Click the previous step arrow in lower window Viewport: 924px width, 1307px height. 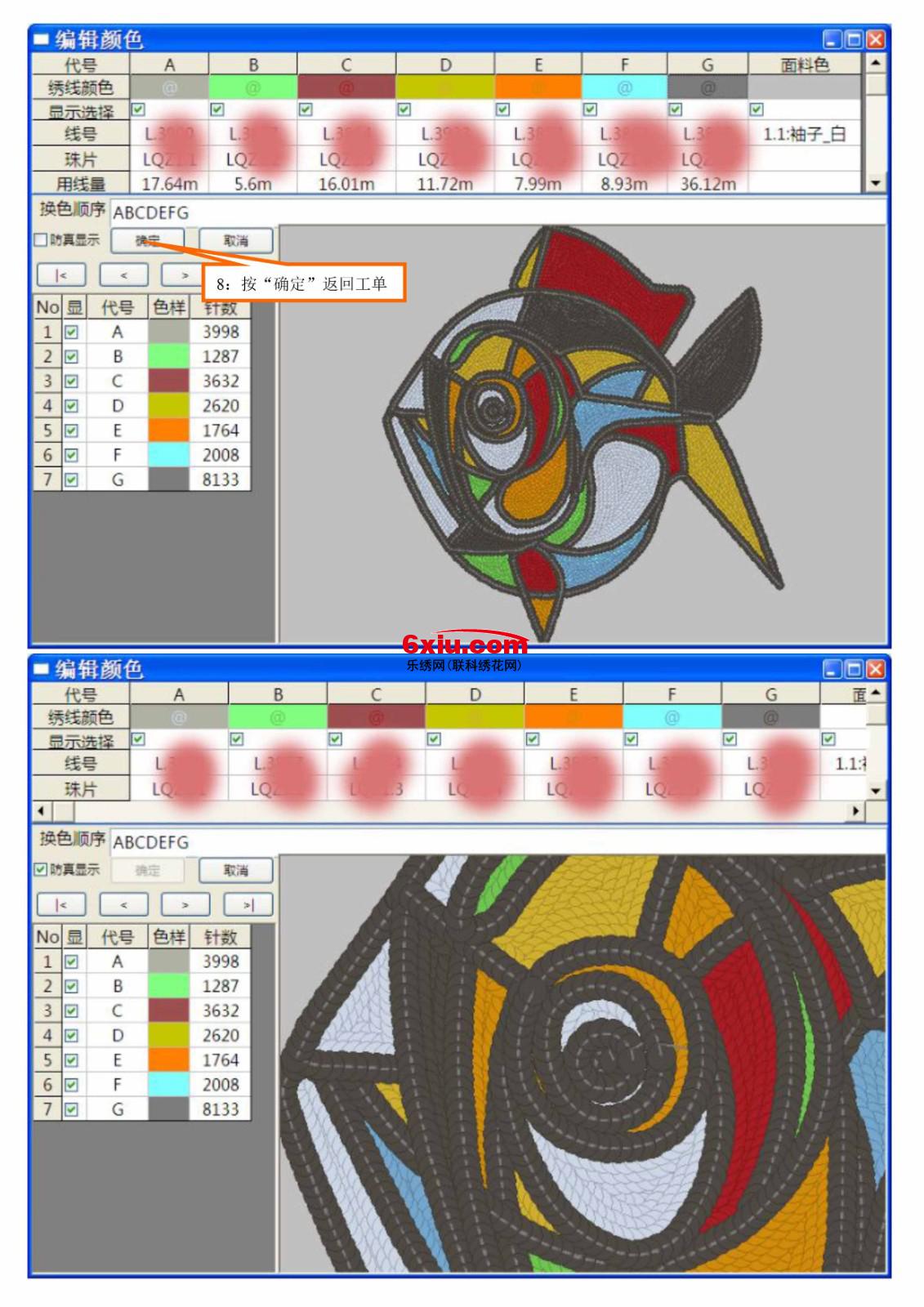pos(123,904)
